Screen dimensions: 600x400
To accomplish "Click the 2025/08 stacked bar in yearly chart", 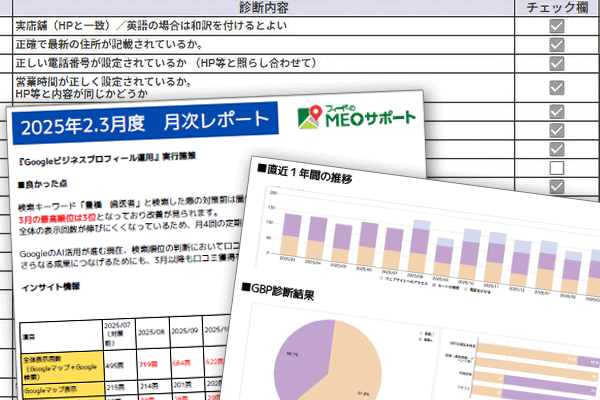I will pyautogui.click(x=420, y=247).
